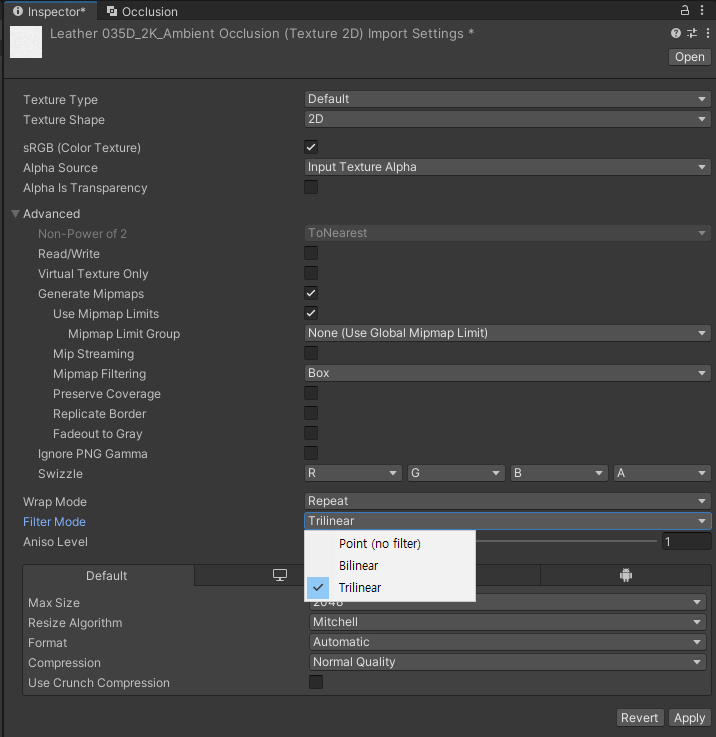Viewport: 716px width, 737px height.
Task: Enable Ignore PNG Gamma checkbox
Action: pos(311,453)
